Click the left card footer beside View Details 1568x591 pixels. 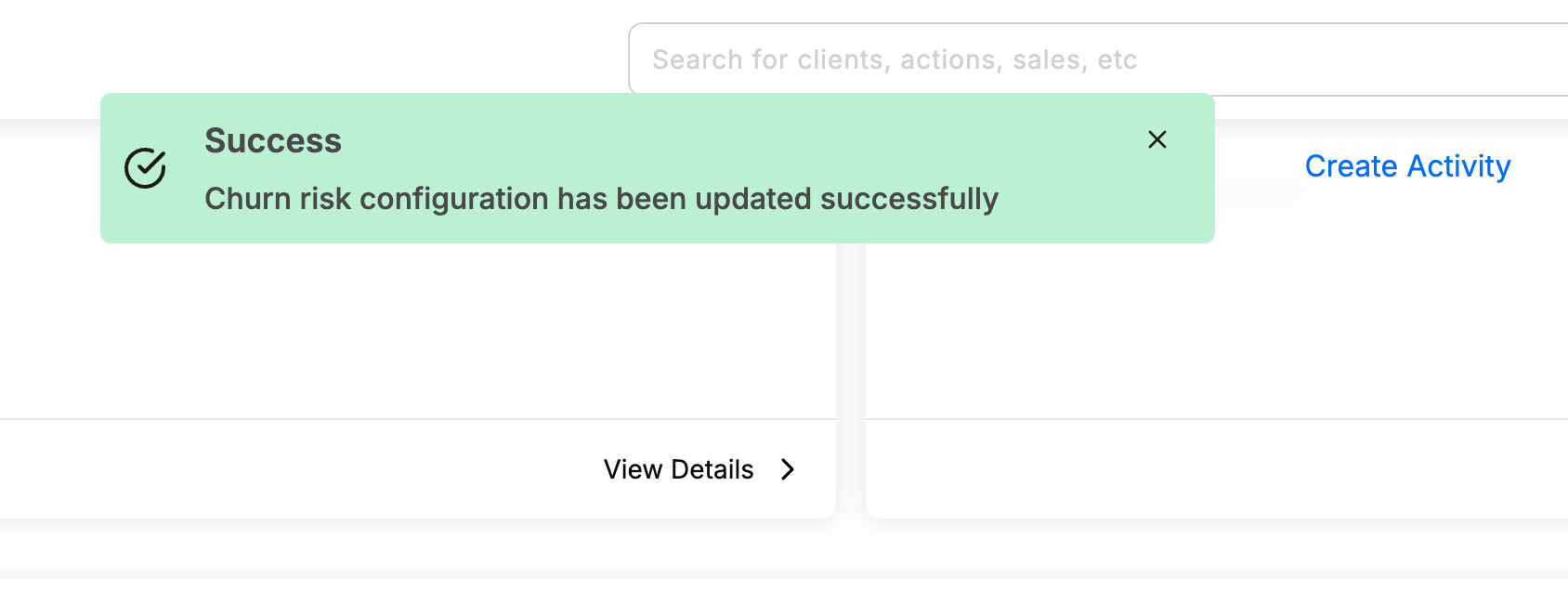click(x=297, y=469)
